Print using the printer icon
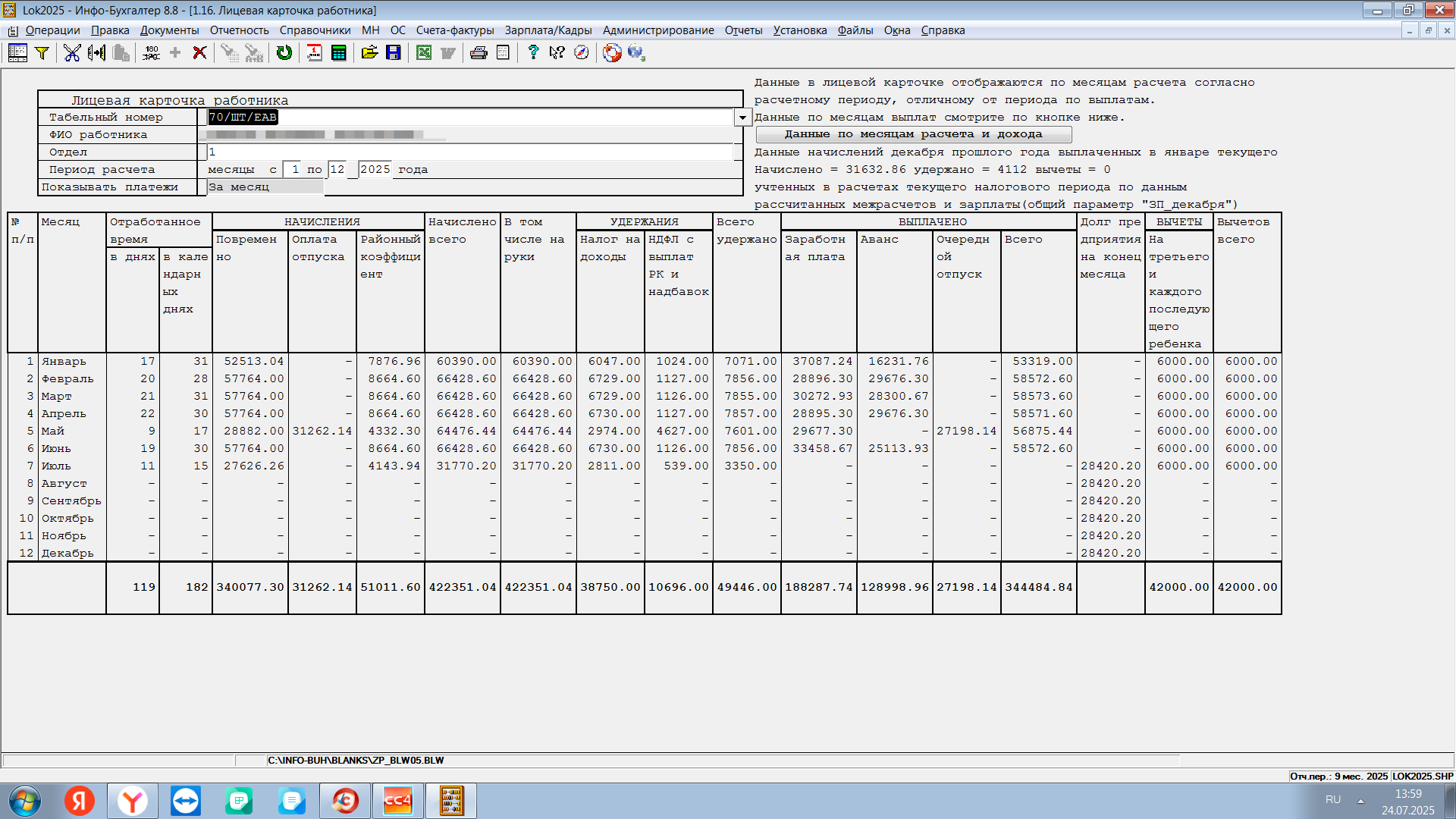 pos(479,52)
